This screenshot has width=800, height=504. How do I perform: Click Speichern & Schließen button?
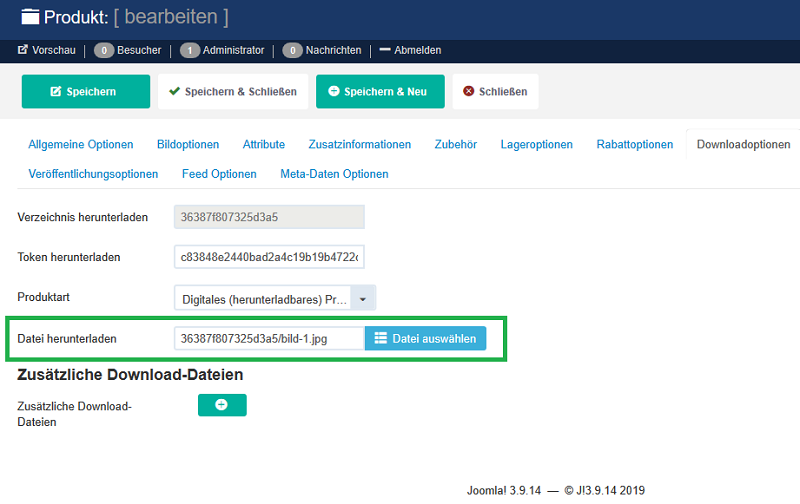233,91
